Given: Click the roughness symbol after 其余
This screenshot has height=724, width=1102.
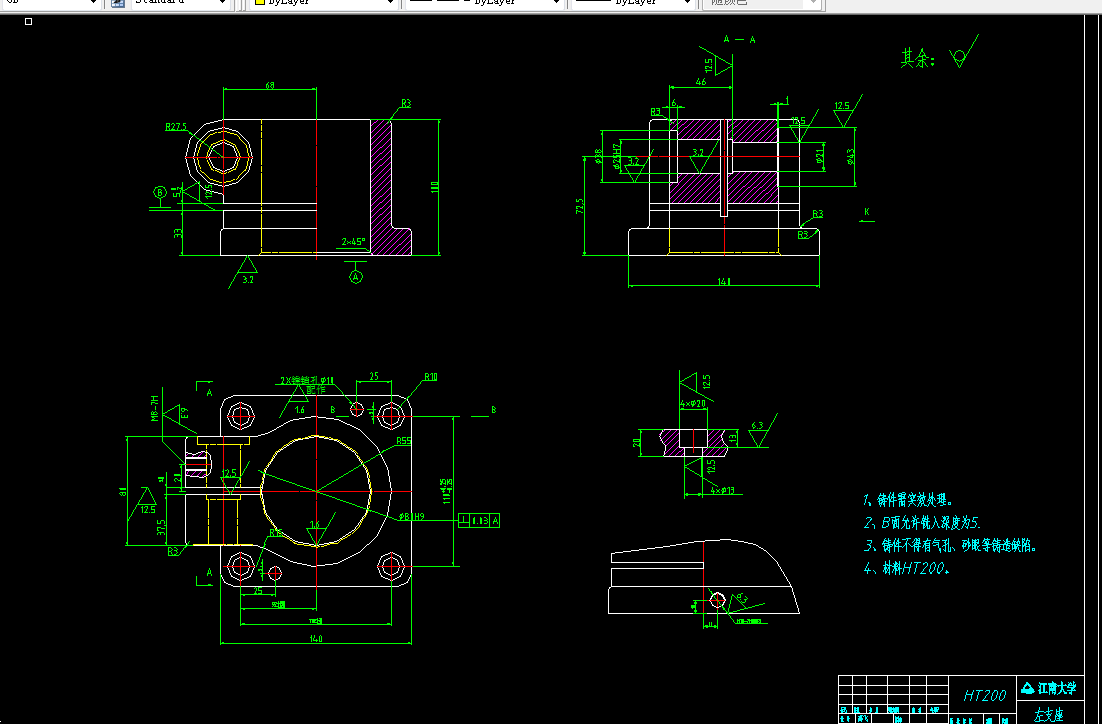Looking at the screenshot, I should (x=963, y=51).
